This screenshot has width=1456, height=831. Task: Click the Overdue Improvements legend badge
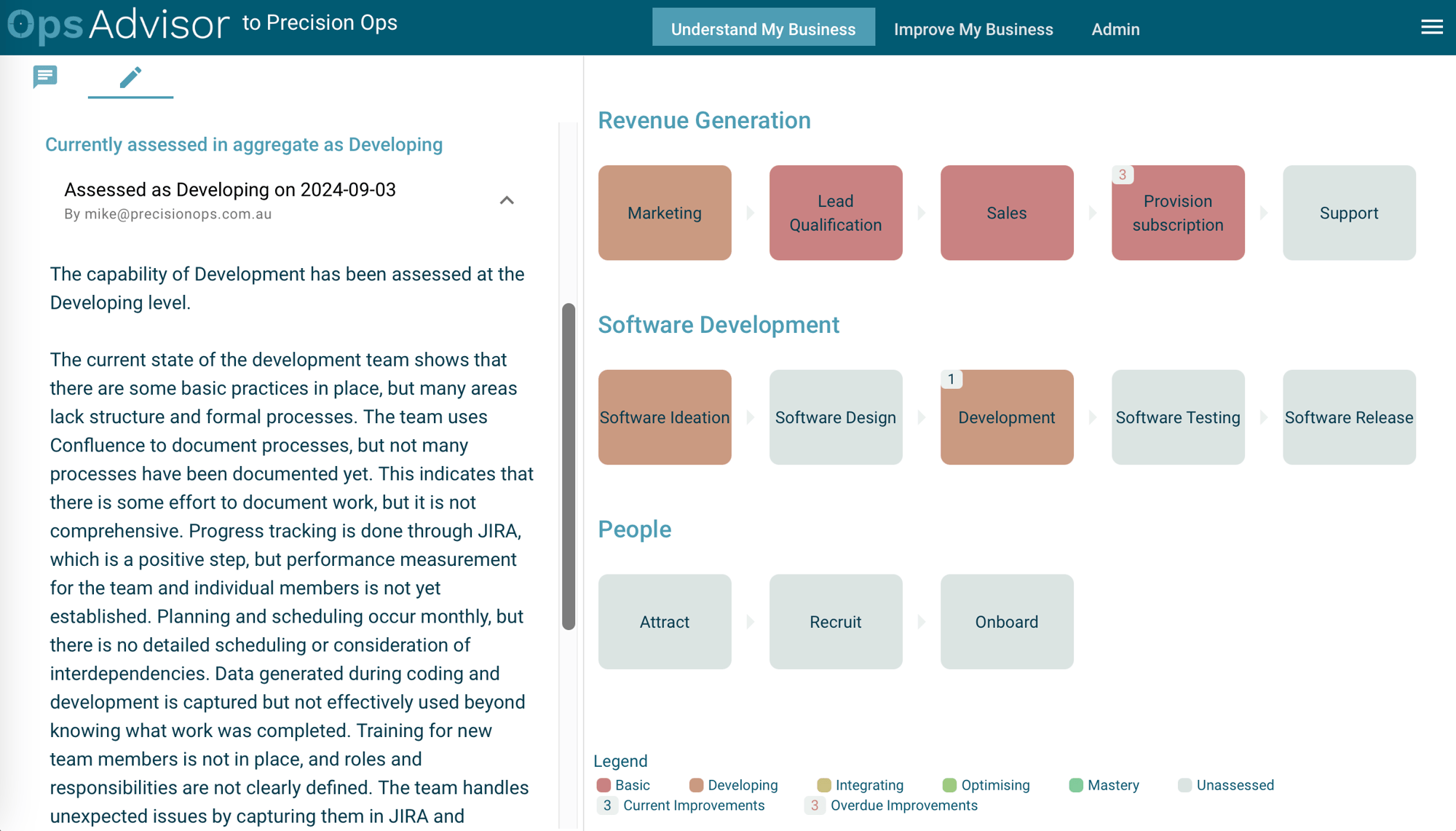tap(815, 806)
